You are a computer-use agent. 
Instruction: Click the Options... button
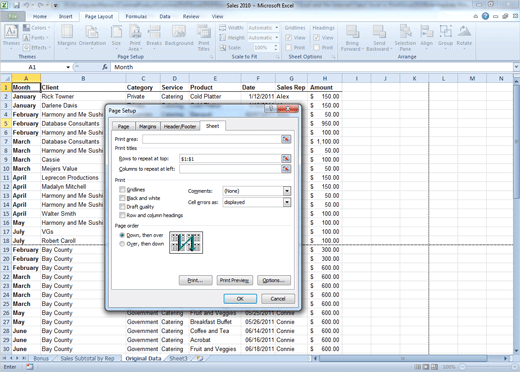point(274,280)
